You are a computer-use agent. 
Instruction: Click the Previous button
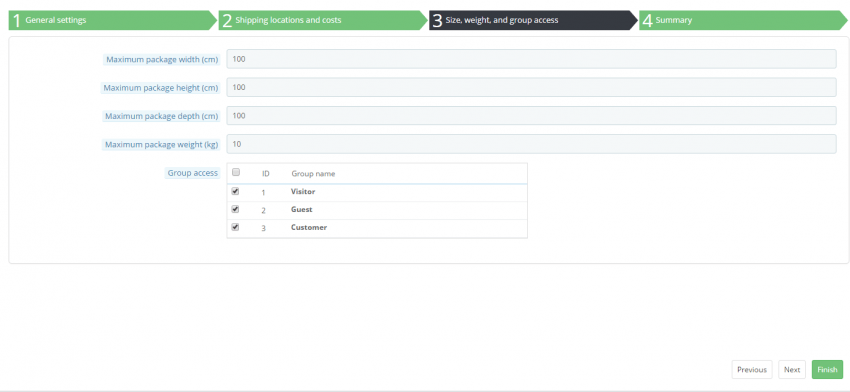pos(752,369)
